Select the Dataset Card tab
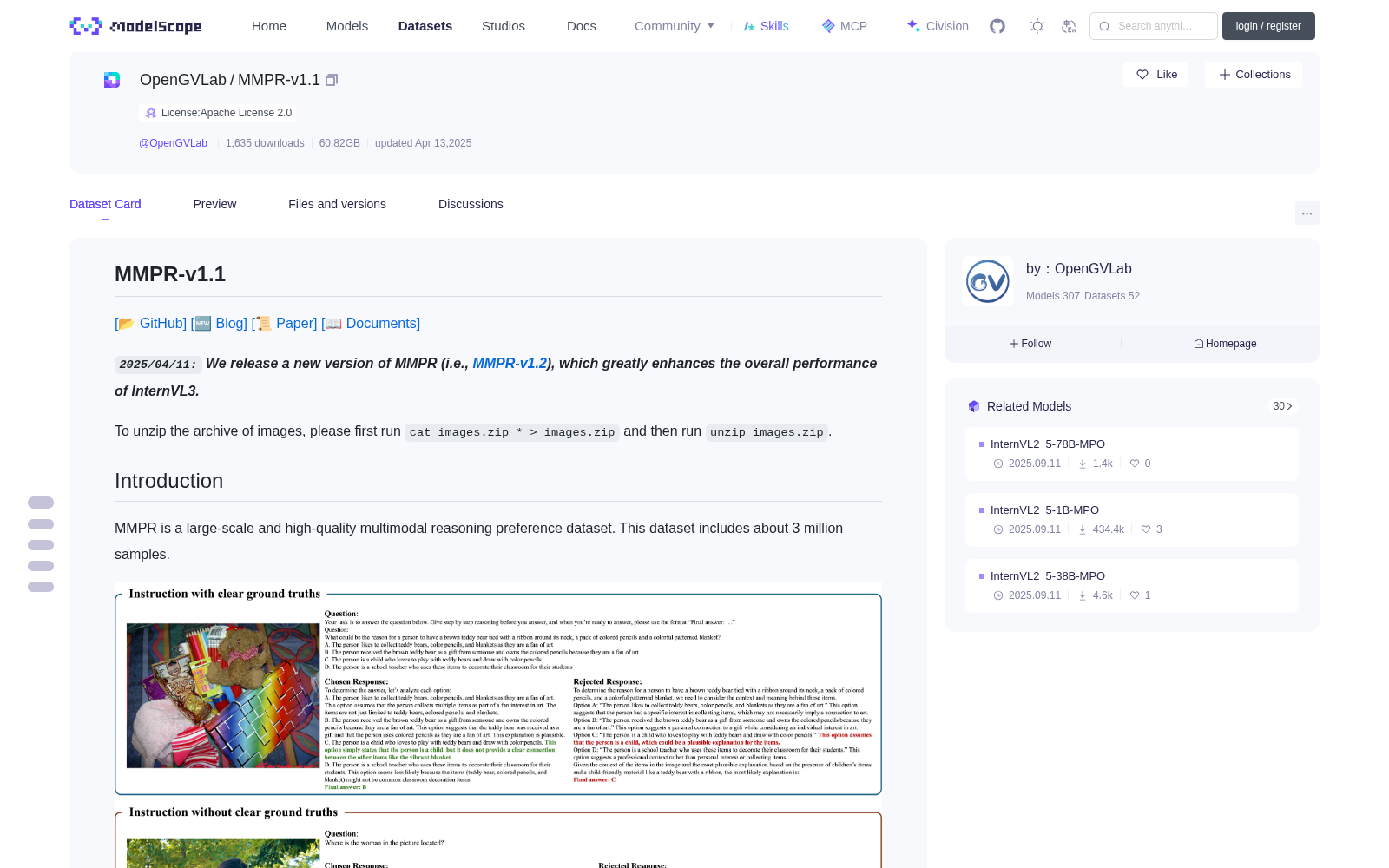The width and height of the screenshot is (1389, 868). click(105, 204)
